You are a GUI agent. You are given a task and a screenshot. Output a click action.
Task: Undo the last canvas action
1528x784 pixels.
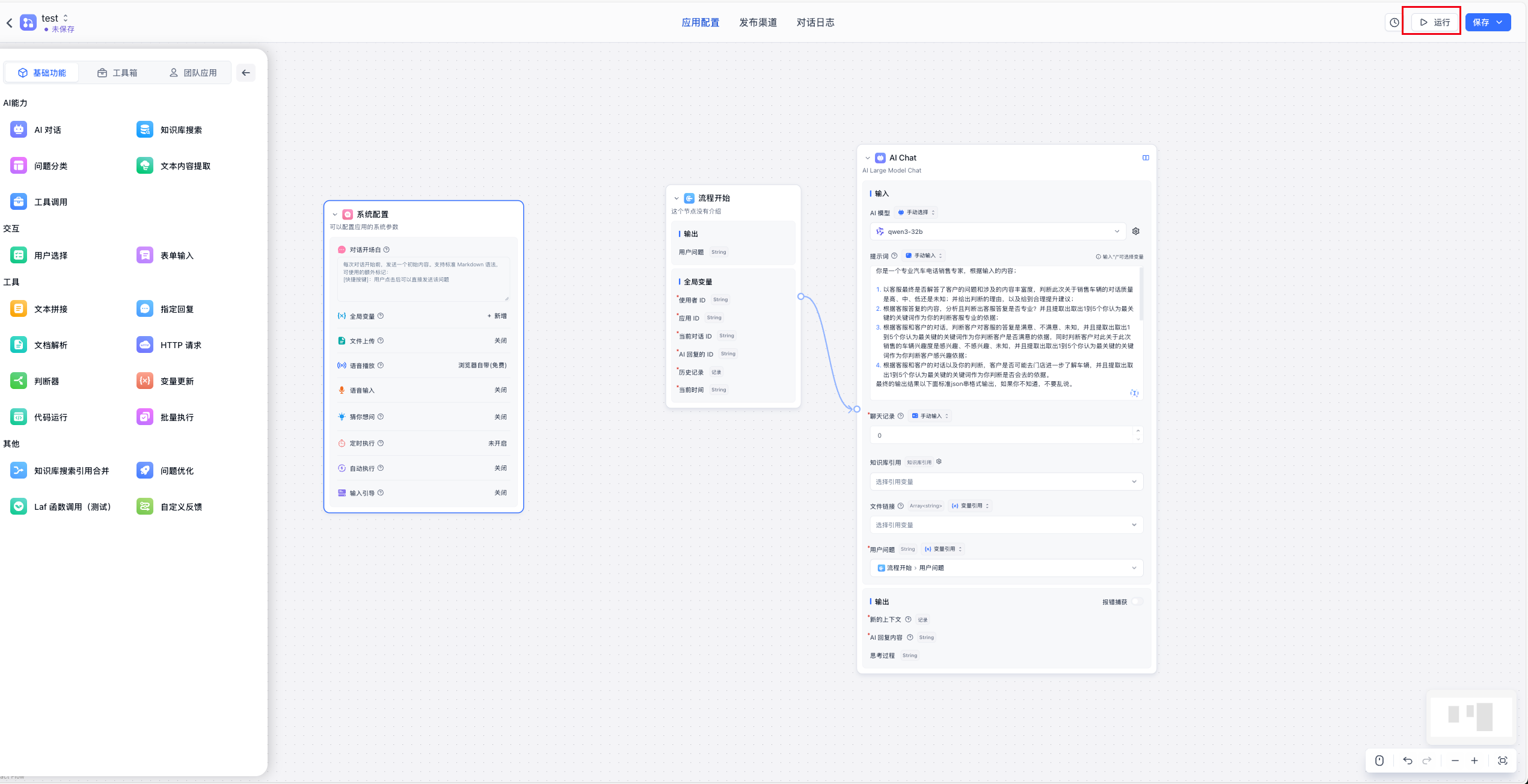click(x=1408, y=761)
